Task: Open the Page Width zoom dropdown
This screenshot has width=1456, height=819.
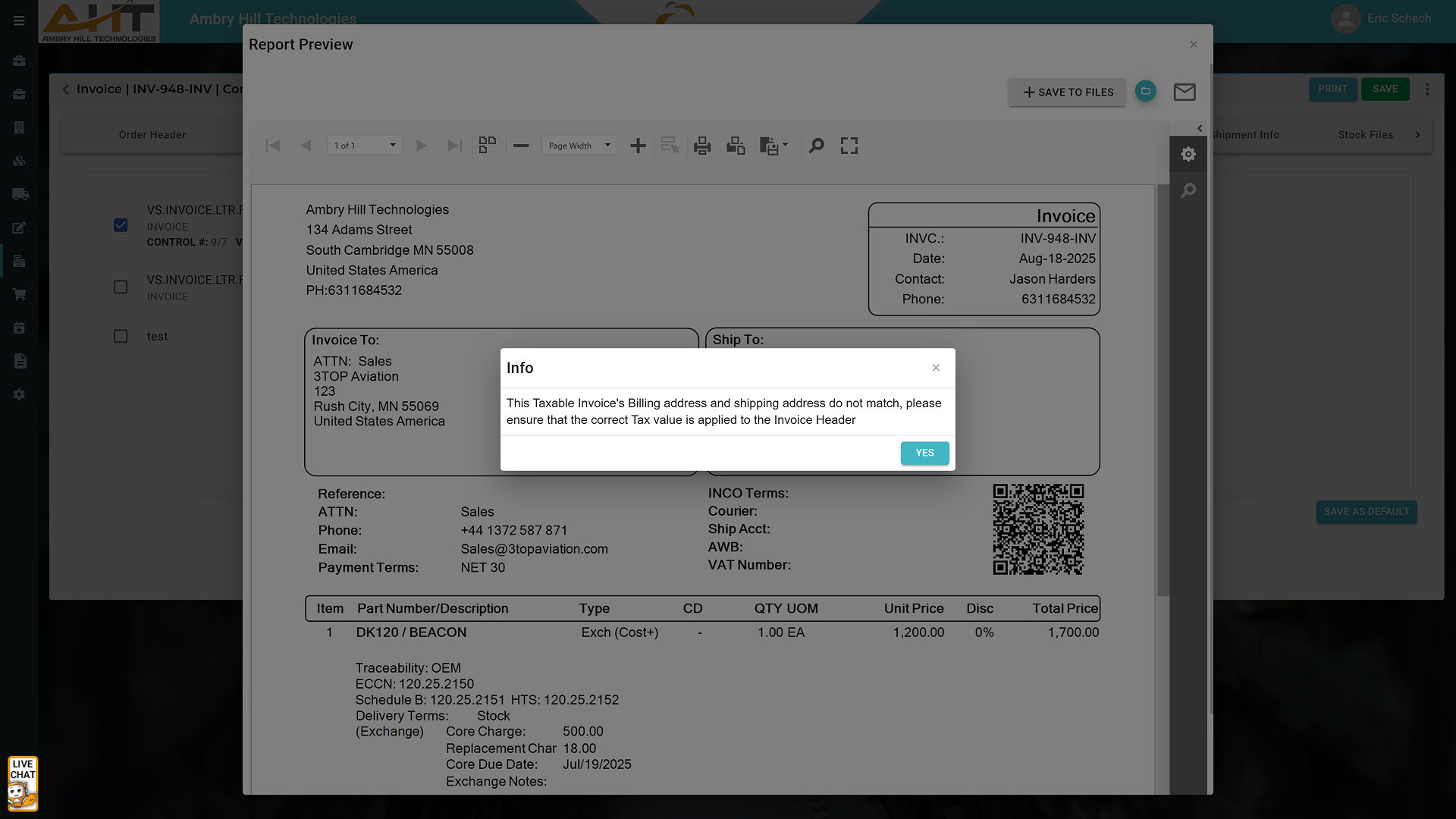Action: pyautogui.click(x=579, y=146)
